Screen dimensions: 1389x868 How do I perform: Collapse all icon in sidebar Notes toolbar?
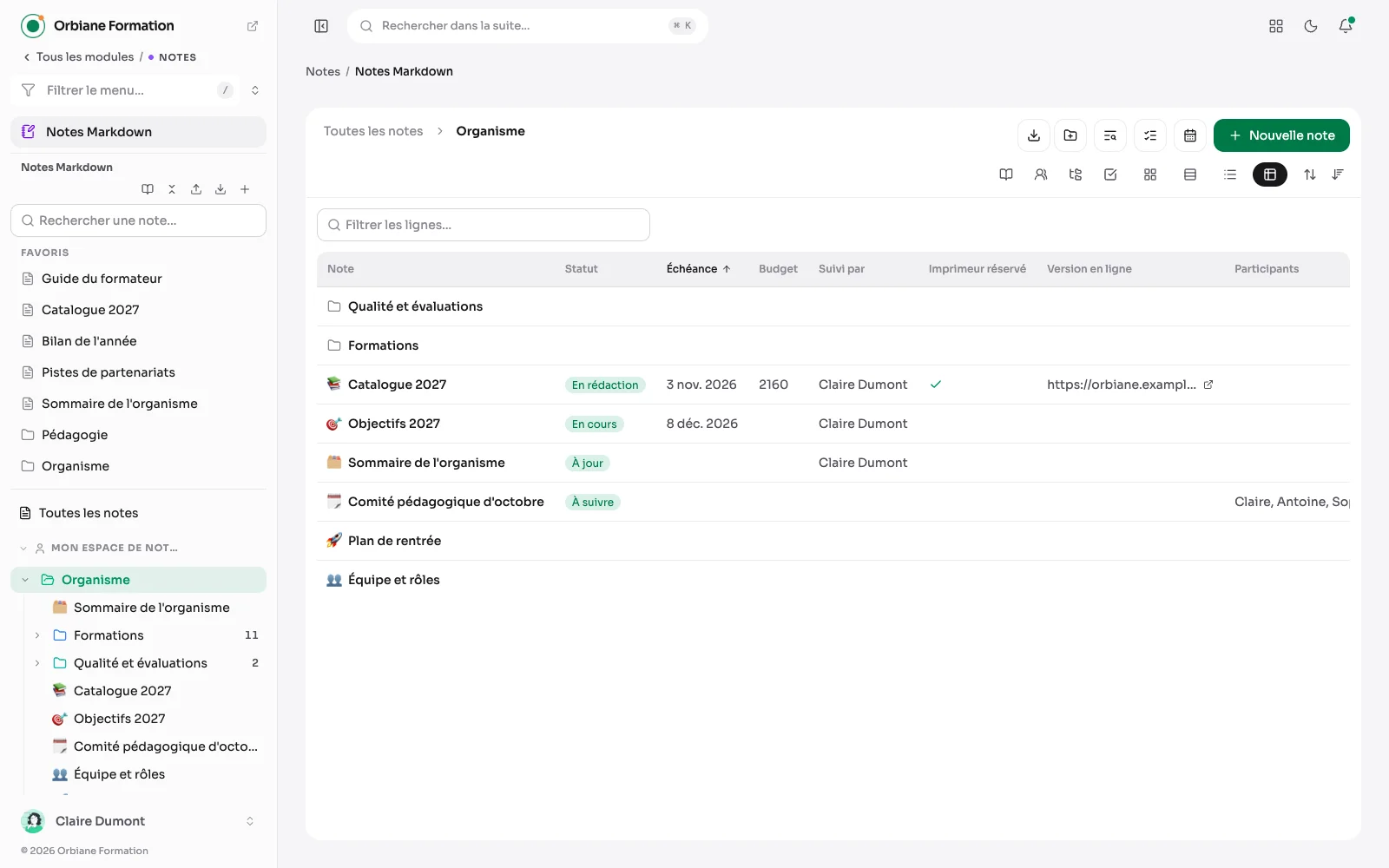(172, 189)
